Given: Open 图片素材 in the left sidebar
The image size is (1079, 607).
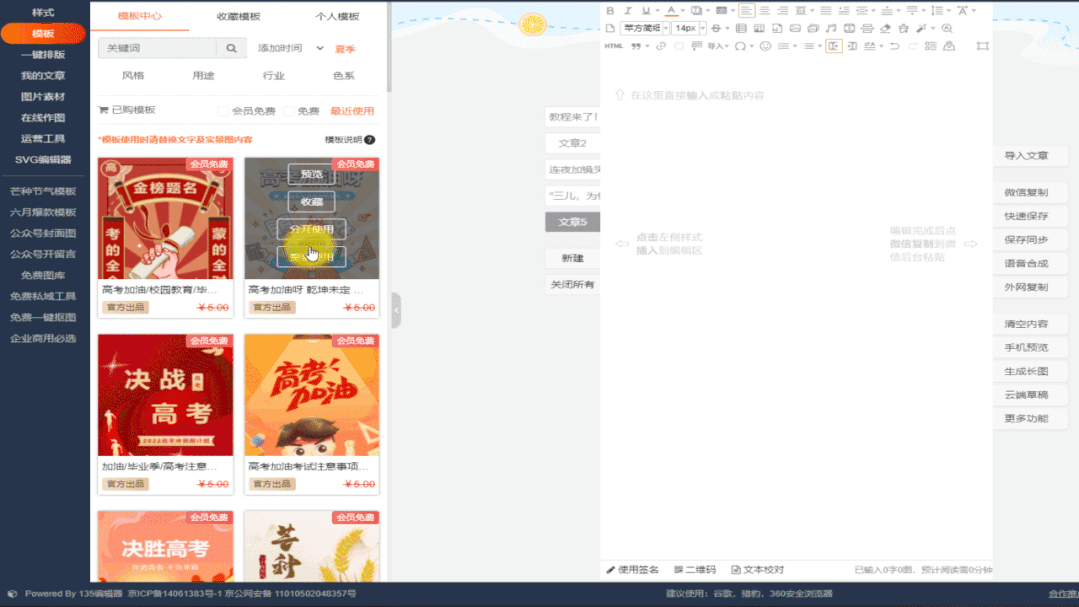Looking at the screenshot, I should coord(43,96).
